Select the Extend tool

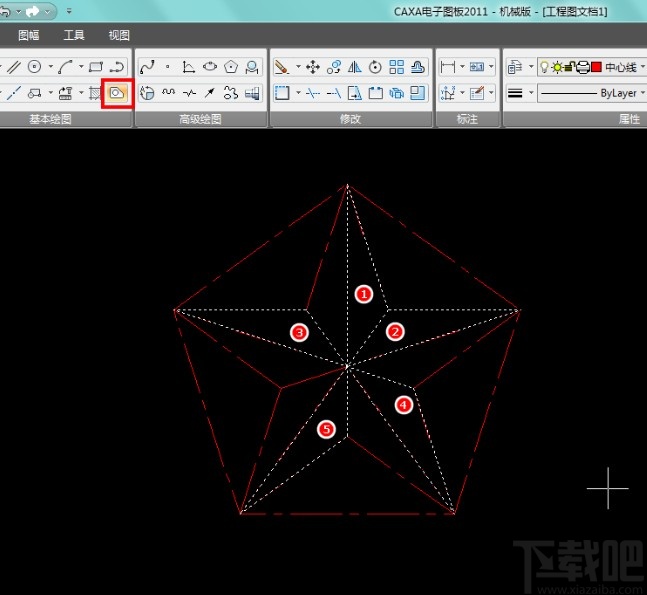tap(334, 93)
